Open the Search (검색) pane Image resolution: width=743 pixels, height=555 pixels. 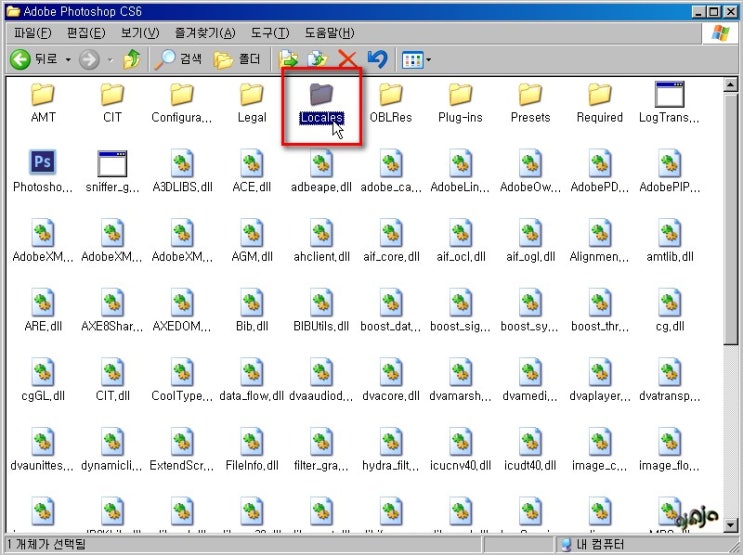pyautogui.click(x=178, y=59)
